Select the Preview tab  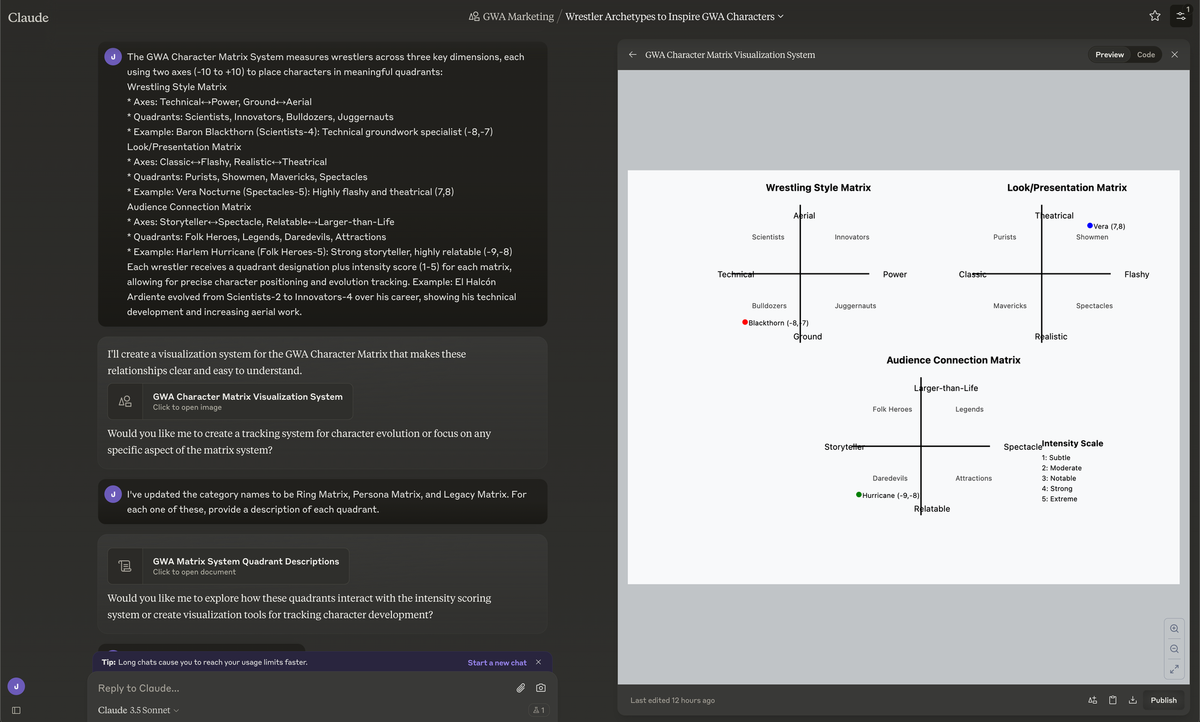1109,55
